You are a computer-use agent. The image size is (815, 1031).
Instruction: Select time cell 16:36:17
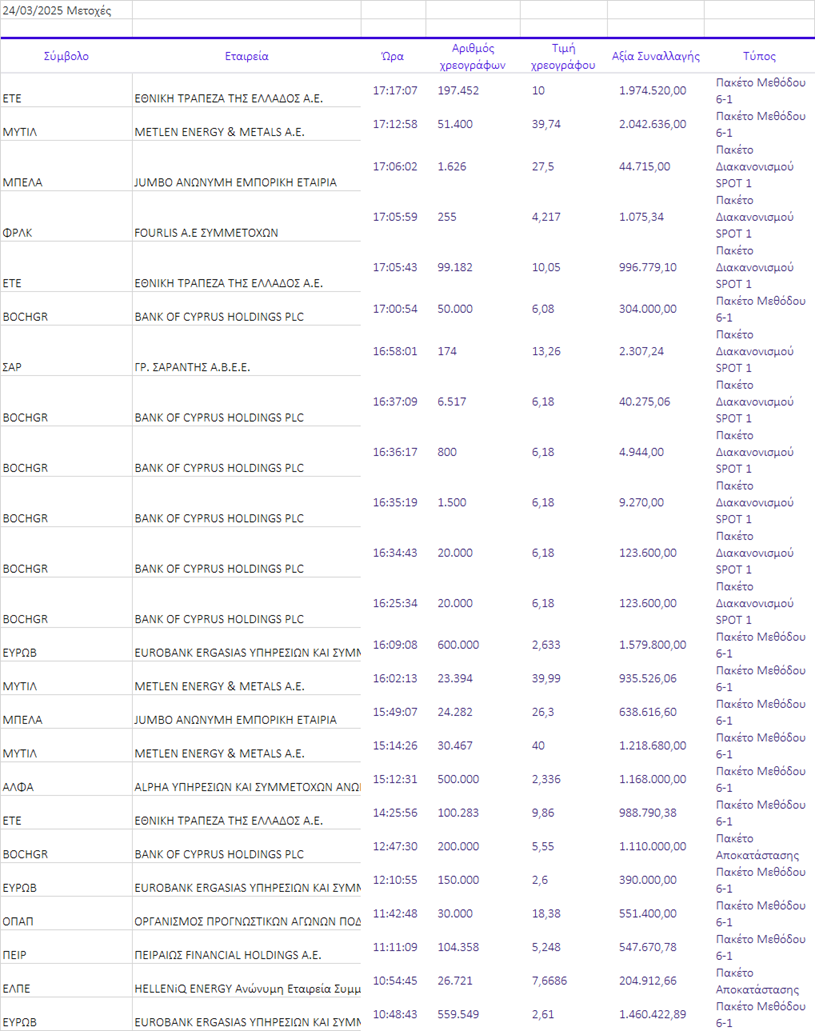(x=395, y=452)
